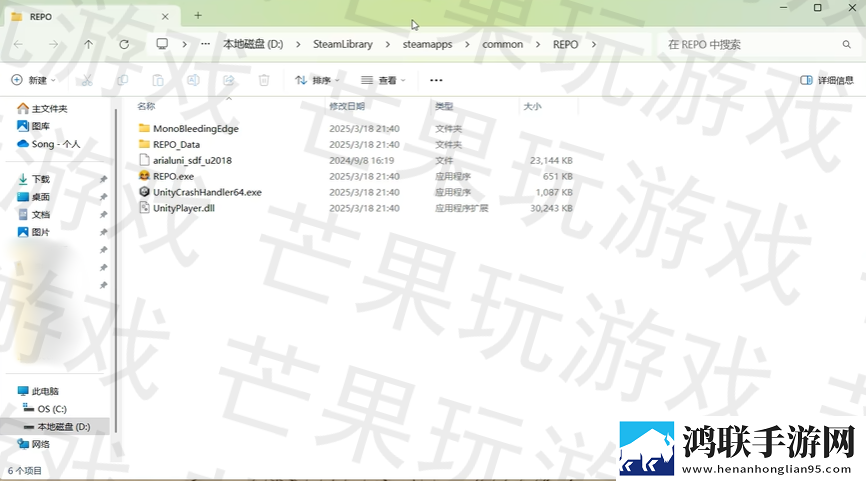Unpin 文档 using its pin icon
Viewport: 866px width, 481px height.
103,214
